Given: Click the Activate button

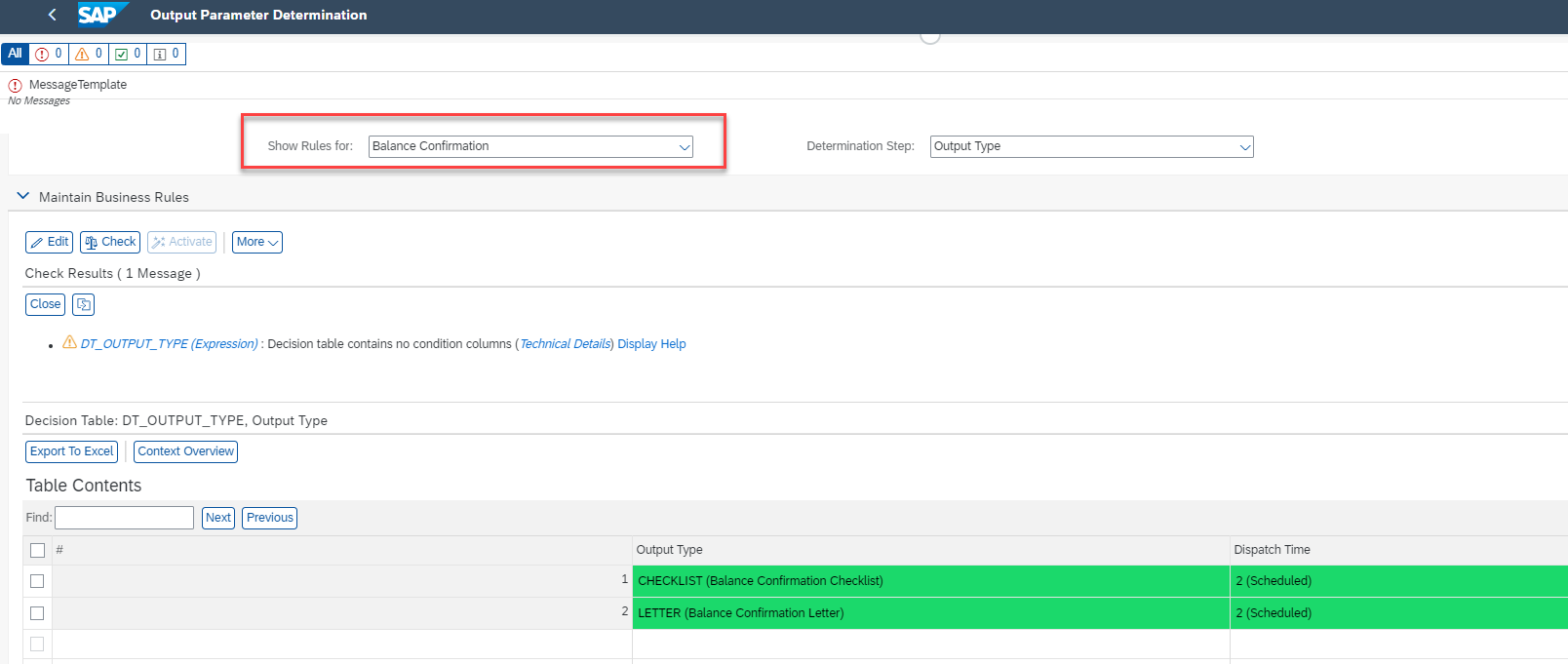Looking at the screenshot, I should pyautogui.click(x=182, y=242).
